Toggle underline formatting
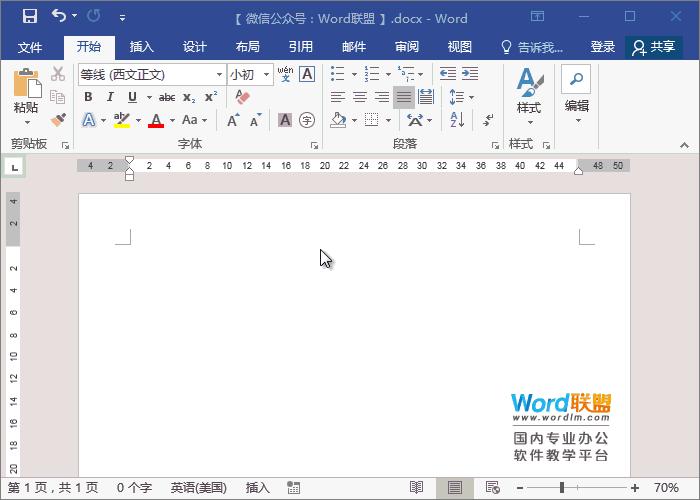This screenshot has height=500, width=700. coord(132,97)
